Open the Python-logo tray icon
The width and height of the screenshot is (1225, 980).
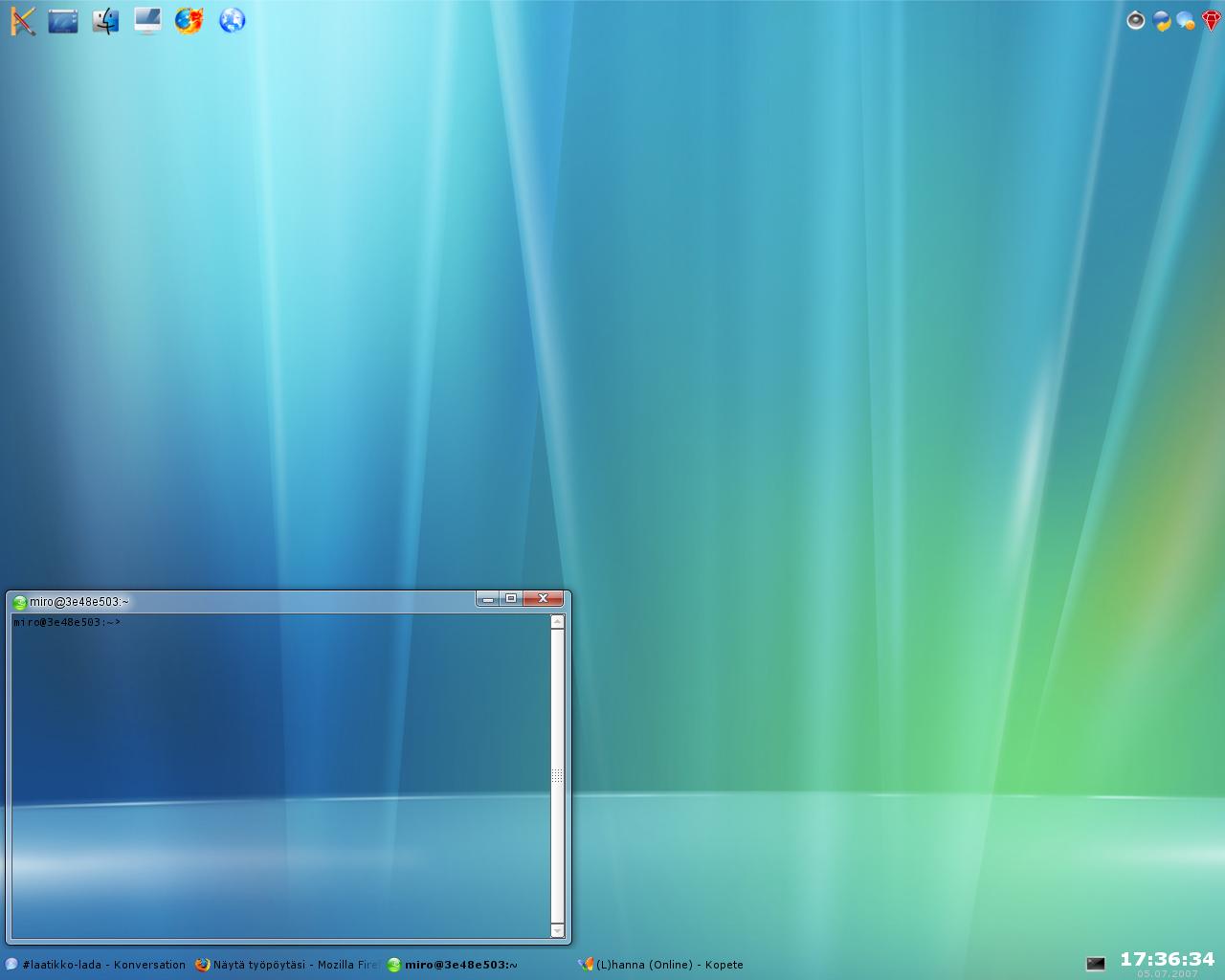(1162, 20)
